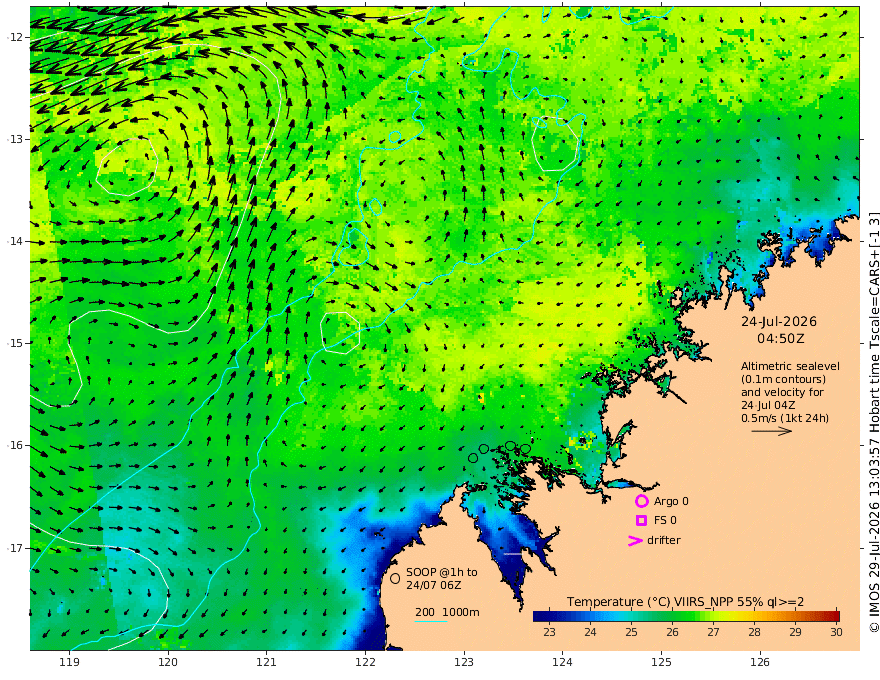Click the colorbar tick label 30
The width and height of the screenshot is (880, 680).
tap(836, 632)
